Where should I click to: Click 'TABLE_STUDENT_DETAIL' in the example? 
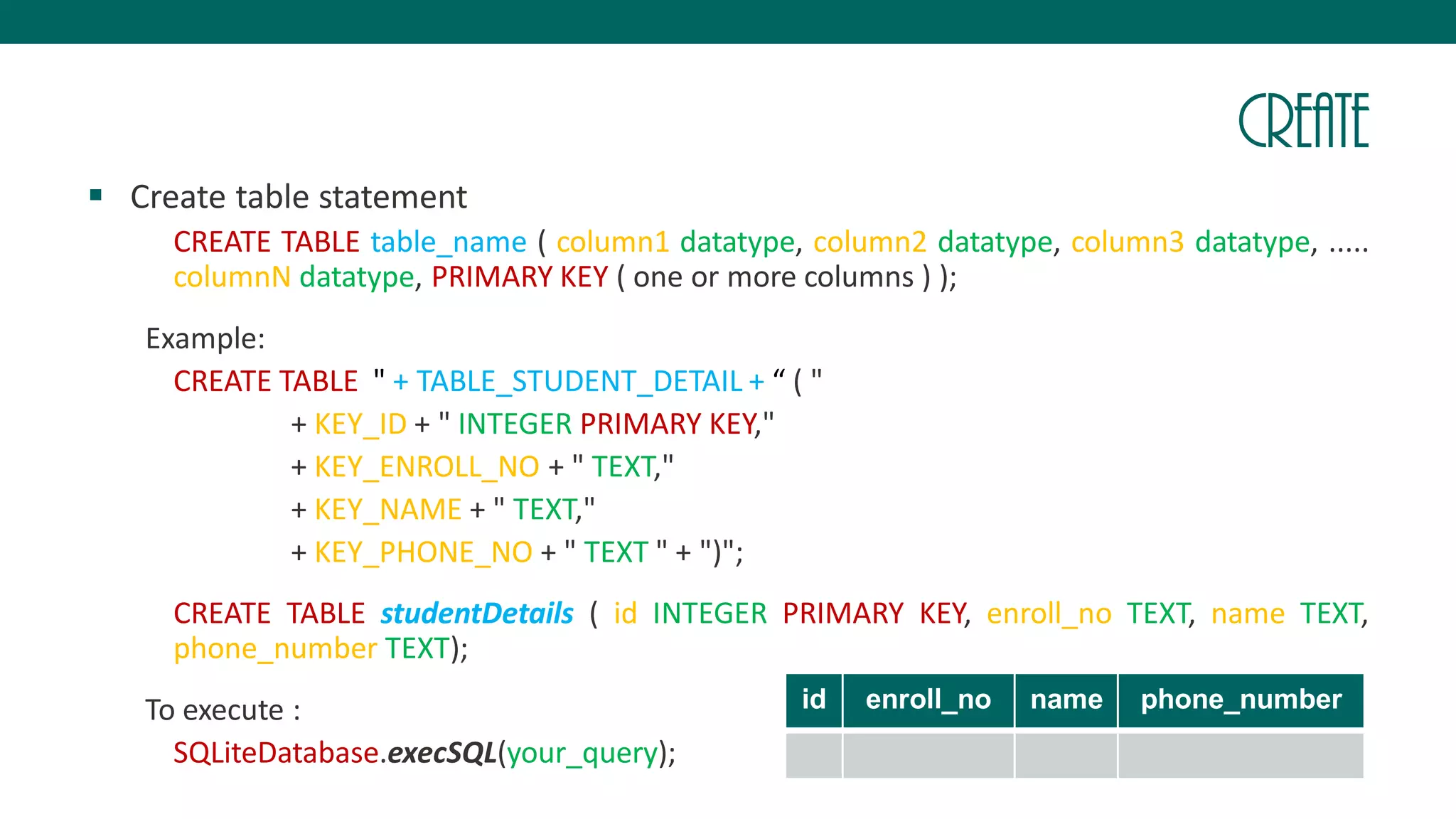579,382
